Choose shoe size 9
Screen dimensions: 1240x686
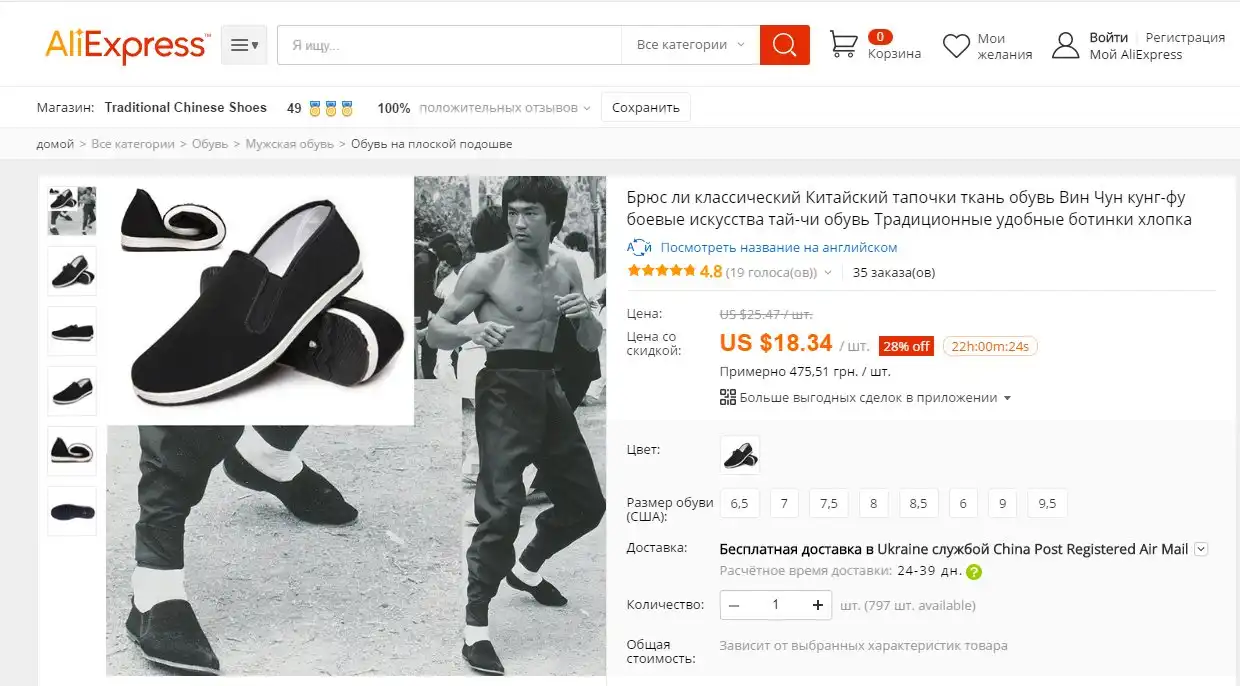pos(1002,503)
